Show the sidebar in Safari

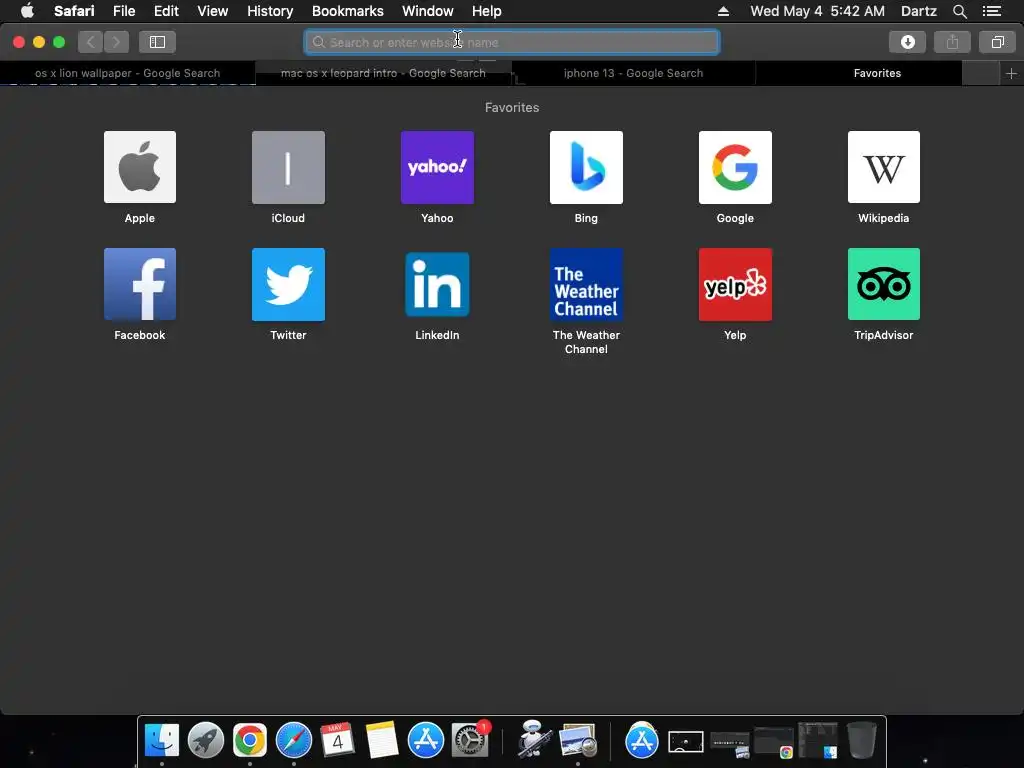(x=157, y=42)
